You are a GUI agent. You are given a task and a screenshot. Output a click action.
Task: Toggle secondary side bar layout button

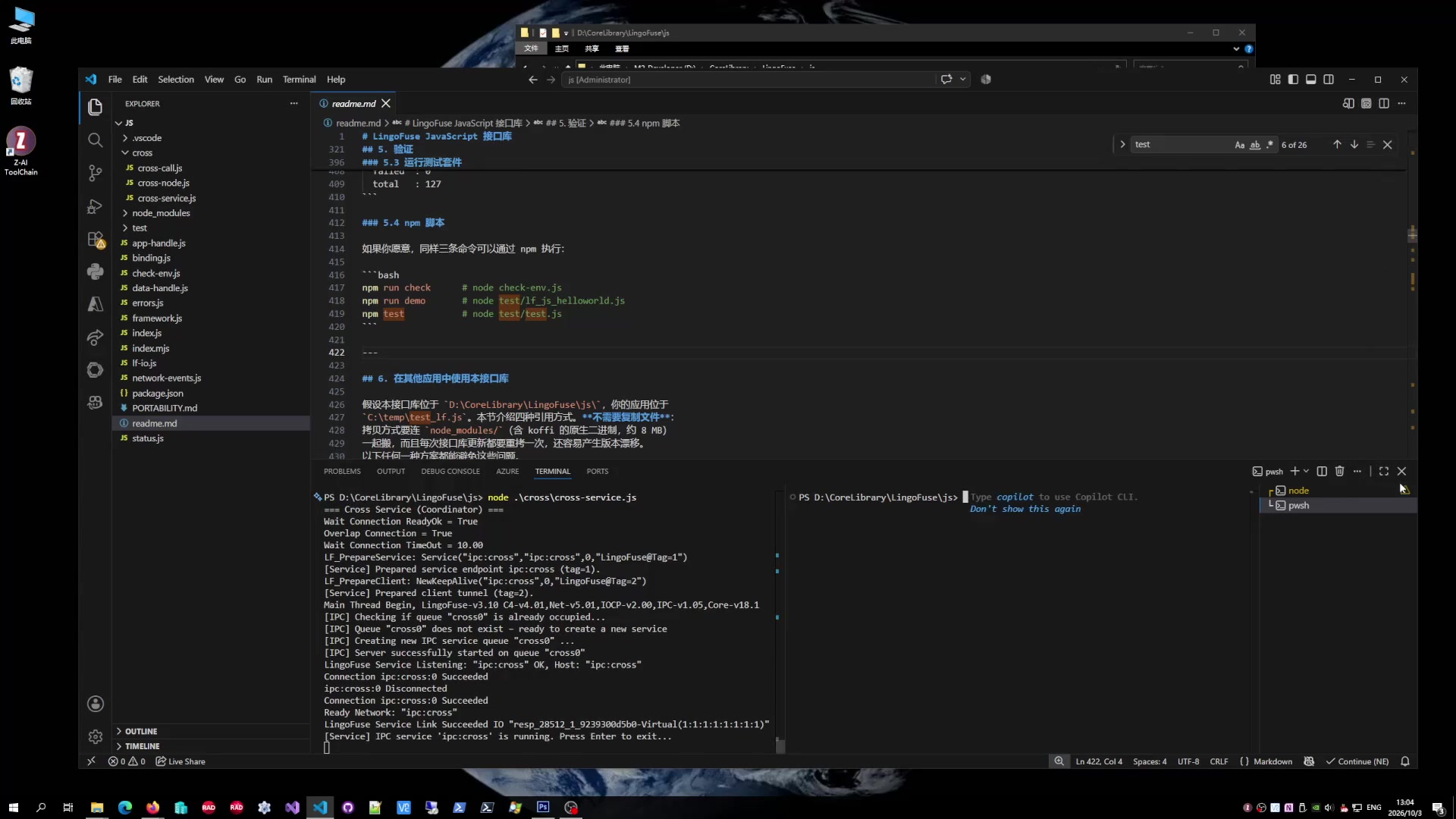click(x=1329, y=79)
